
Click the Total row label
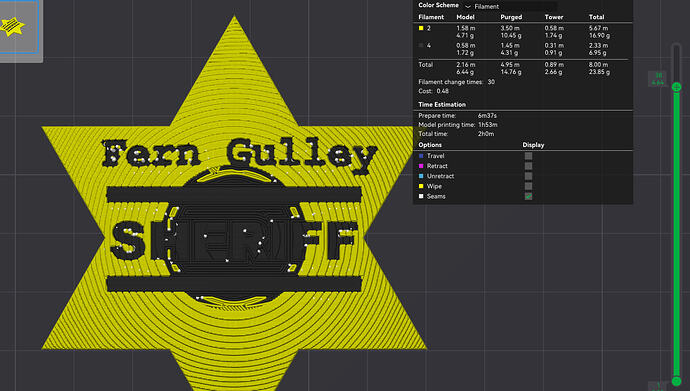(426, 65)
